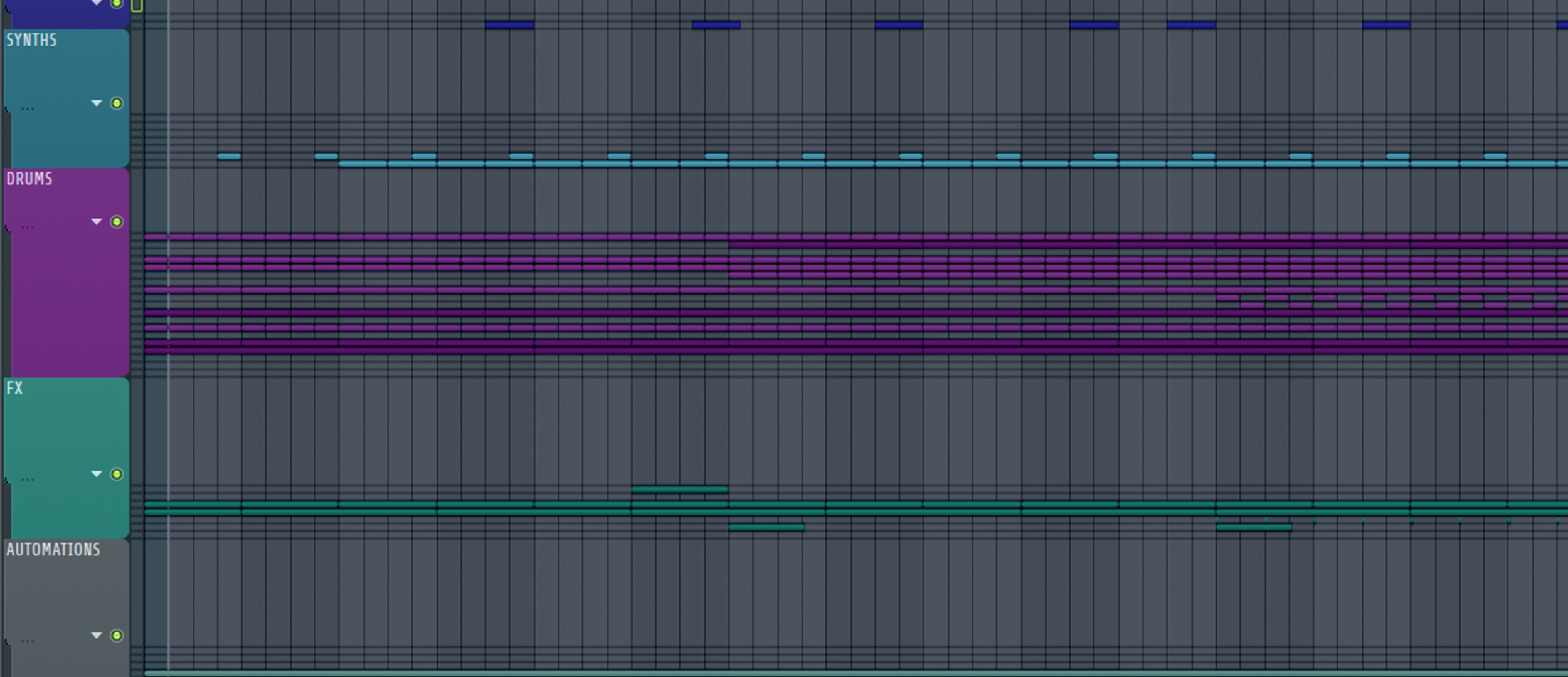This screenshot has height=677, width=1568.
Task: Select the DRUMS track header label
Action: (29, 179)
